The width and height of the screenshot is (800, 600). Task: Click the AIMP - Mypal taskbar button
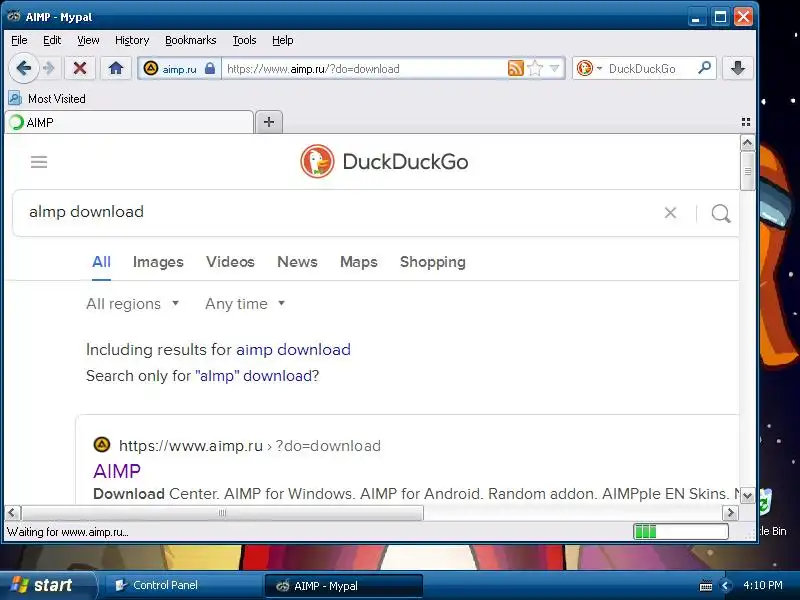343,586
